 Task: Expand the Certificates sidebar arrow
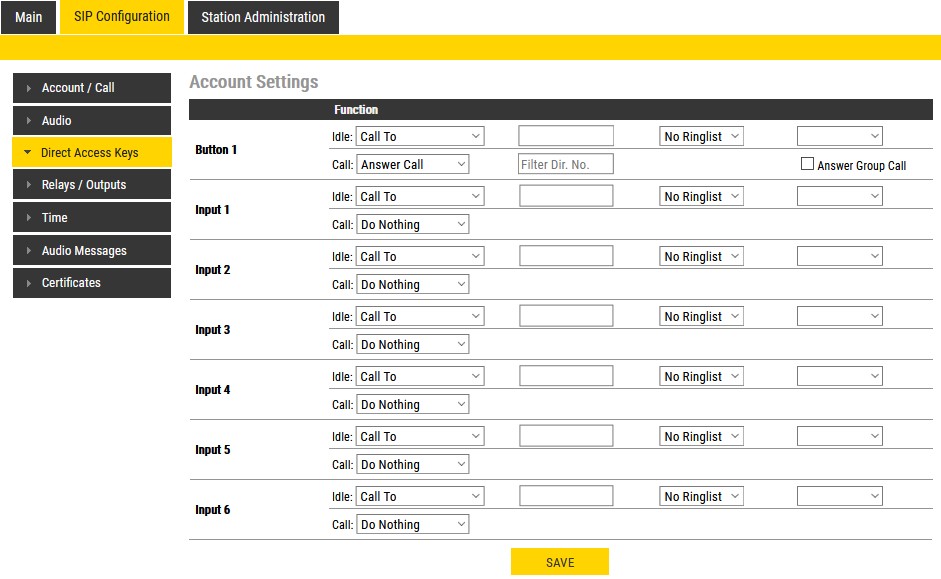tap(29, 283)
